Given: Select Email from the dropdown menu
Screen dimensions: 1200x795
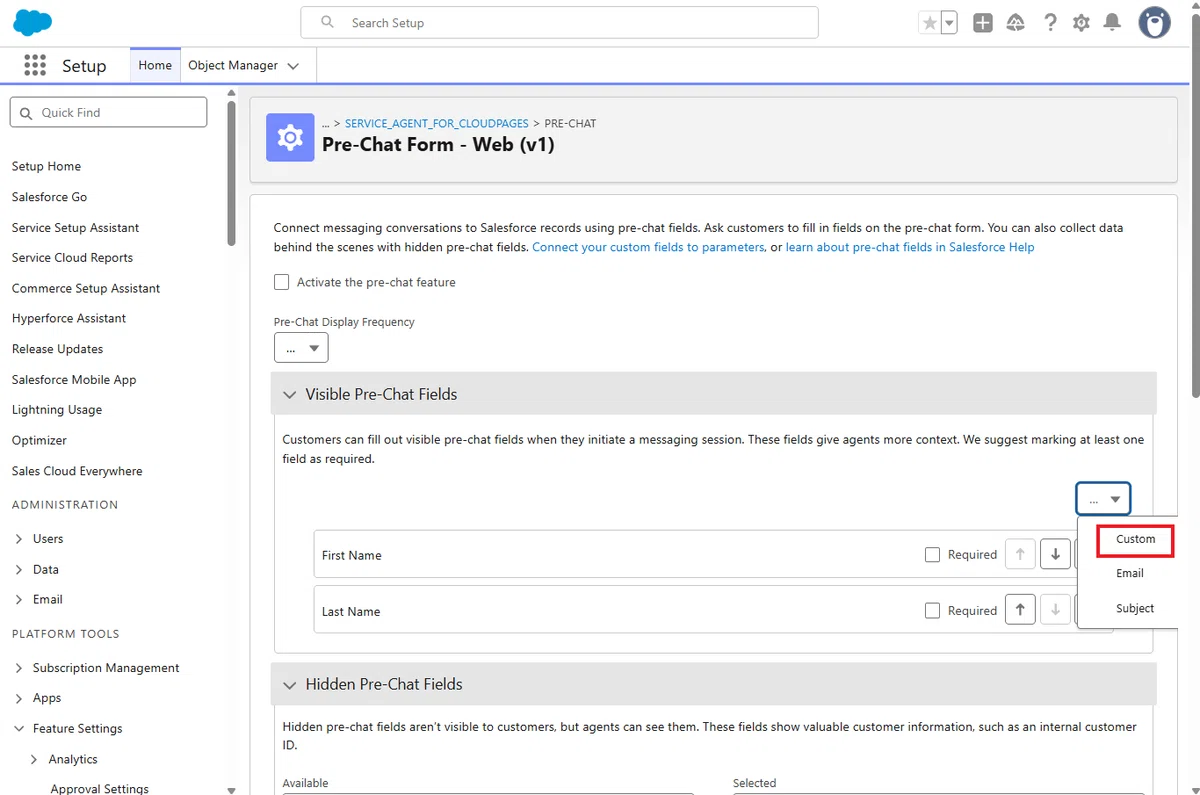Looking at the screenshot, I should (1130, 573).
